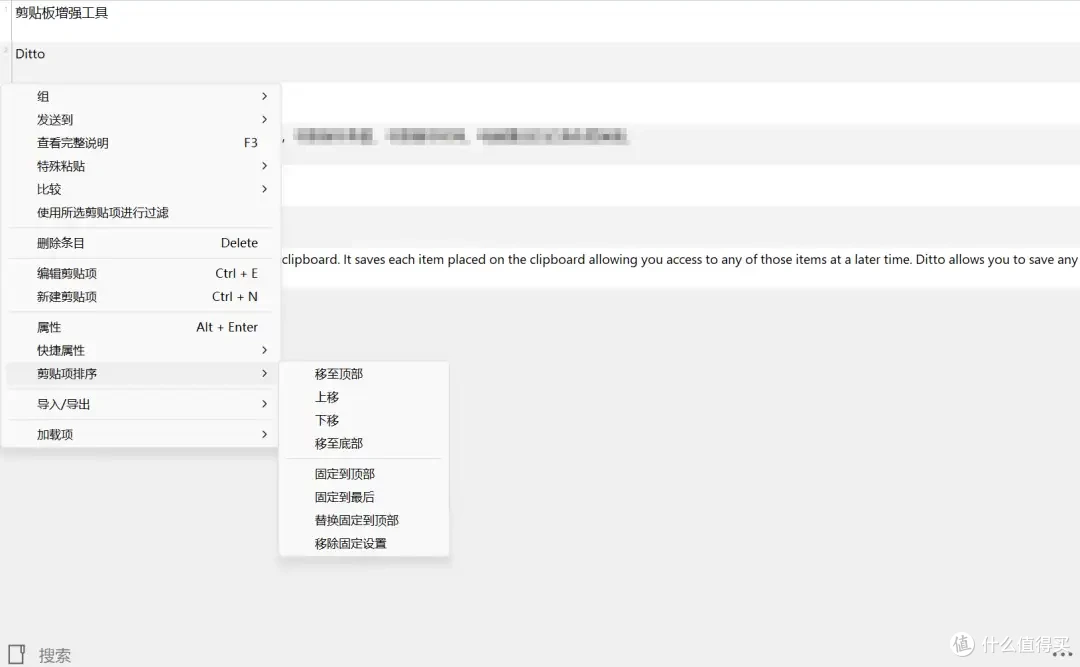Viewport: 1080px width, 667px height.
Task: Click the chevron beside 导入/导出
Action: pos(264,404)
